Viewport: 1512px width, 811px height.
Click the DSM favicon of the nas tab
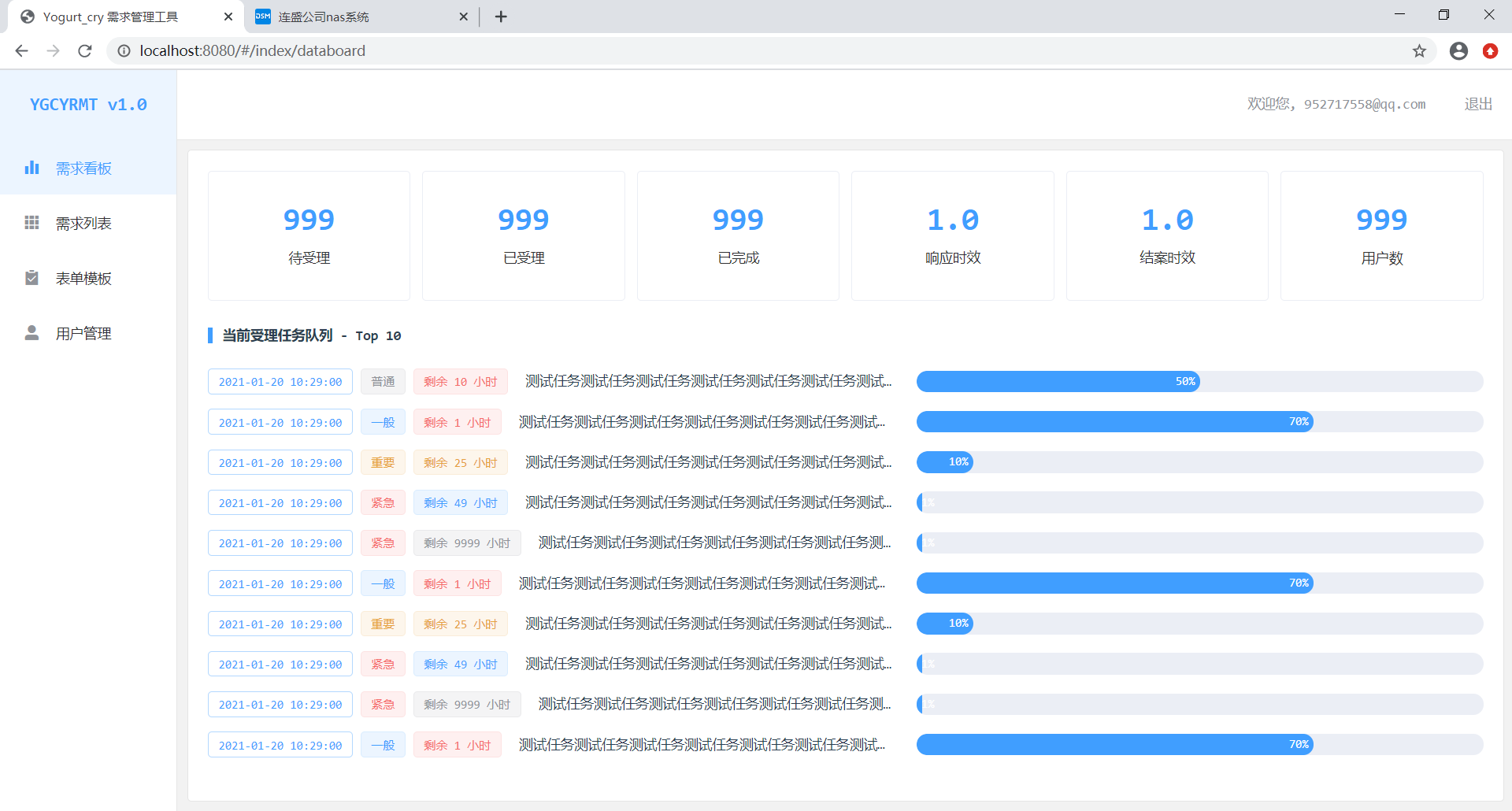tap(263, 17)
